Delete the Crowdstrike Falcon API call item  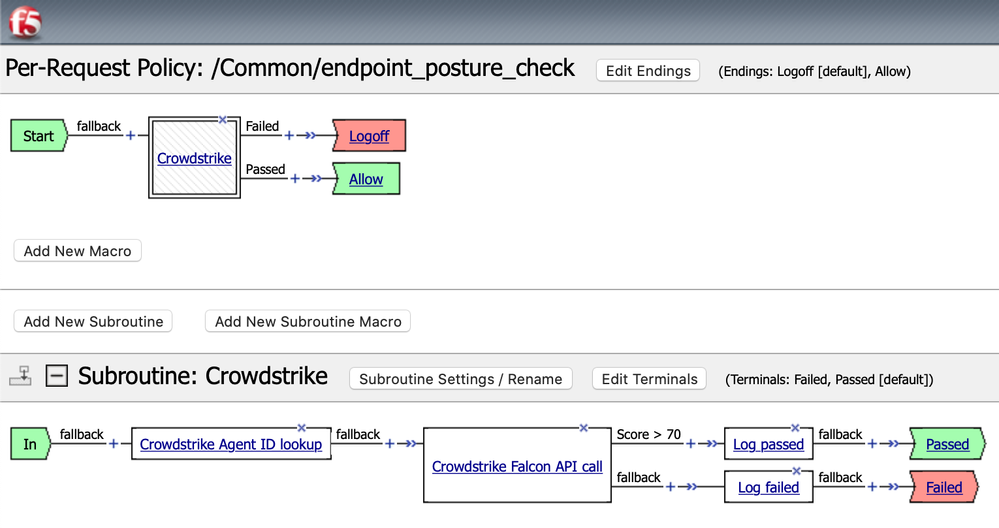pos(583,428)
